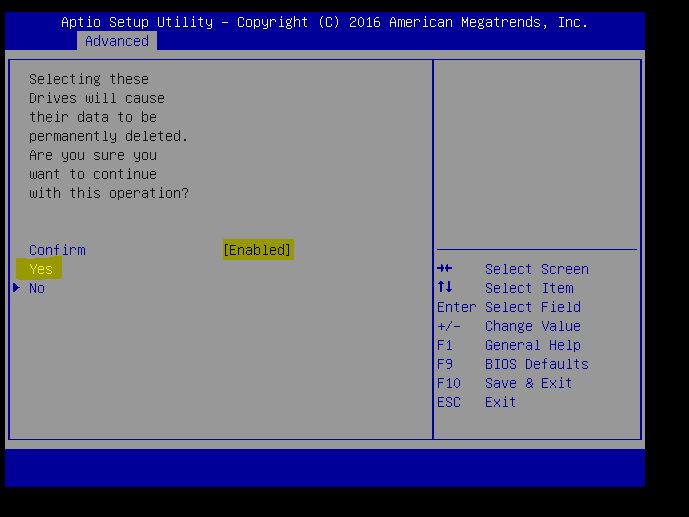Choose No to cancel operation

[x=37, y=288]
